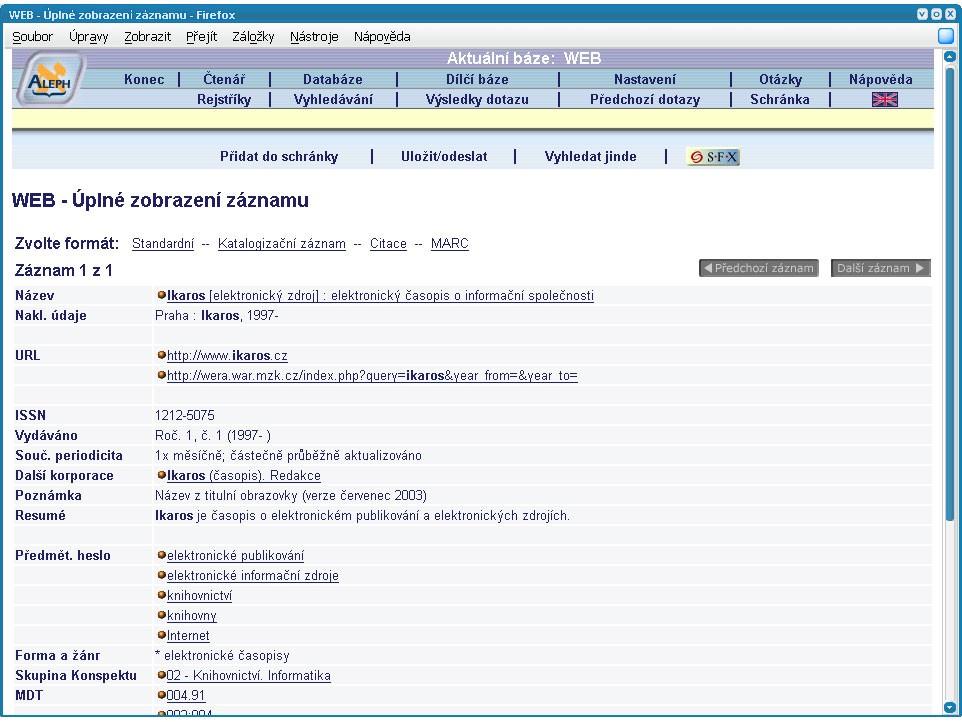Open the Přejít menu

pos(201,37)
